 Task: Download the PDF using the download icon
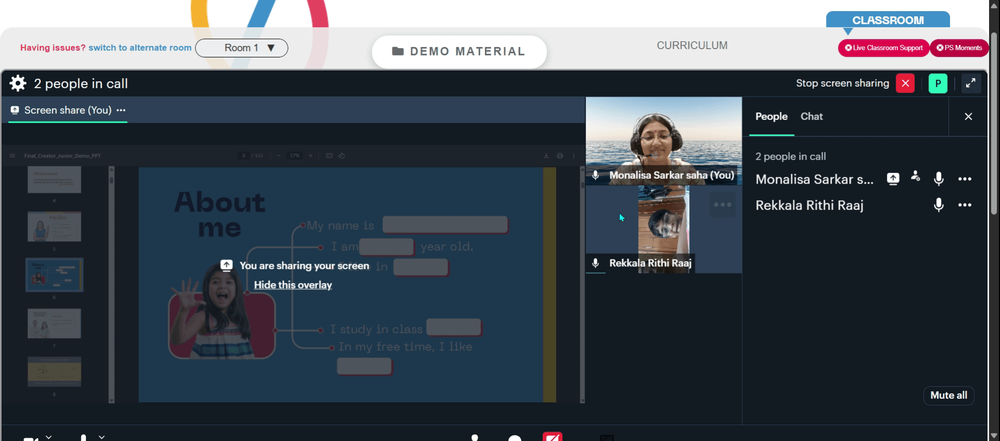546,156
